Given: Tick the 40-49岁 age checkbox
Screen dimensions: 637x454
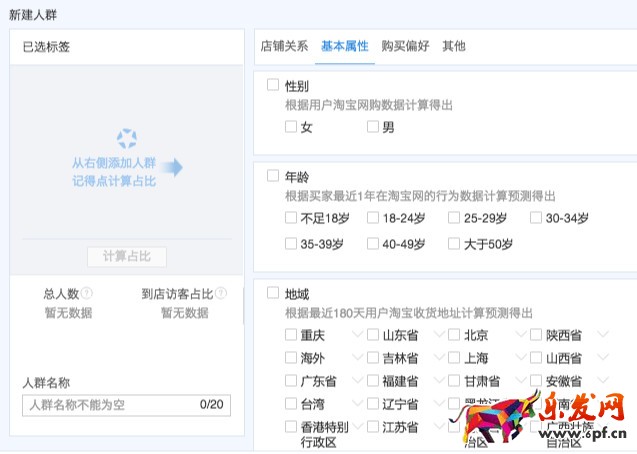Looking at the screenshot, I should click(373, 244).
